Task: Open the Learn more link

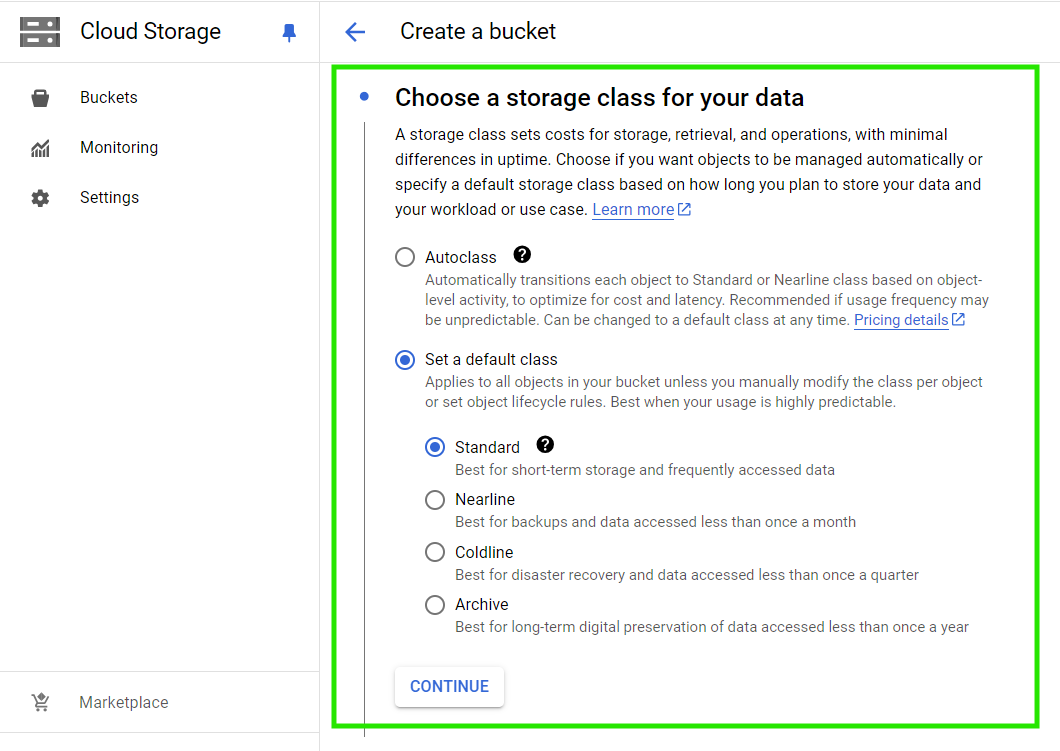Action: tap(633, 210)
